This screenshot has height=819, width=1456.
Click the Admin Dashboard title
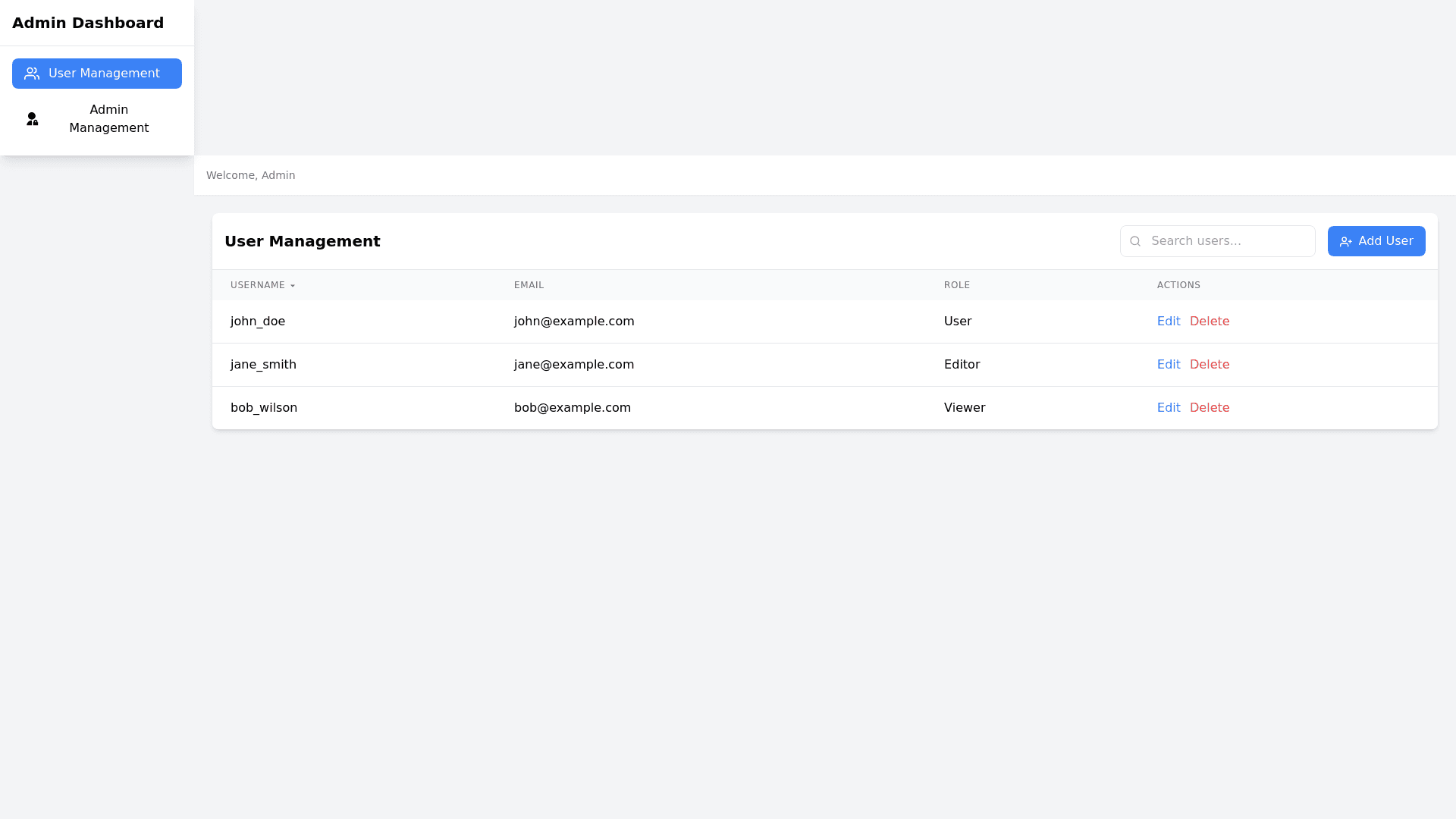click(x=88, y=23)
